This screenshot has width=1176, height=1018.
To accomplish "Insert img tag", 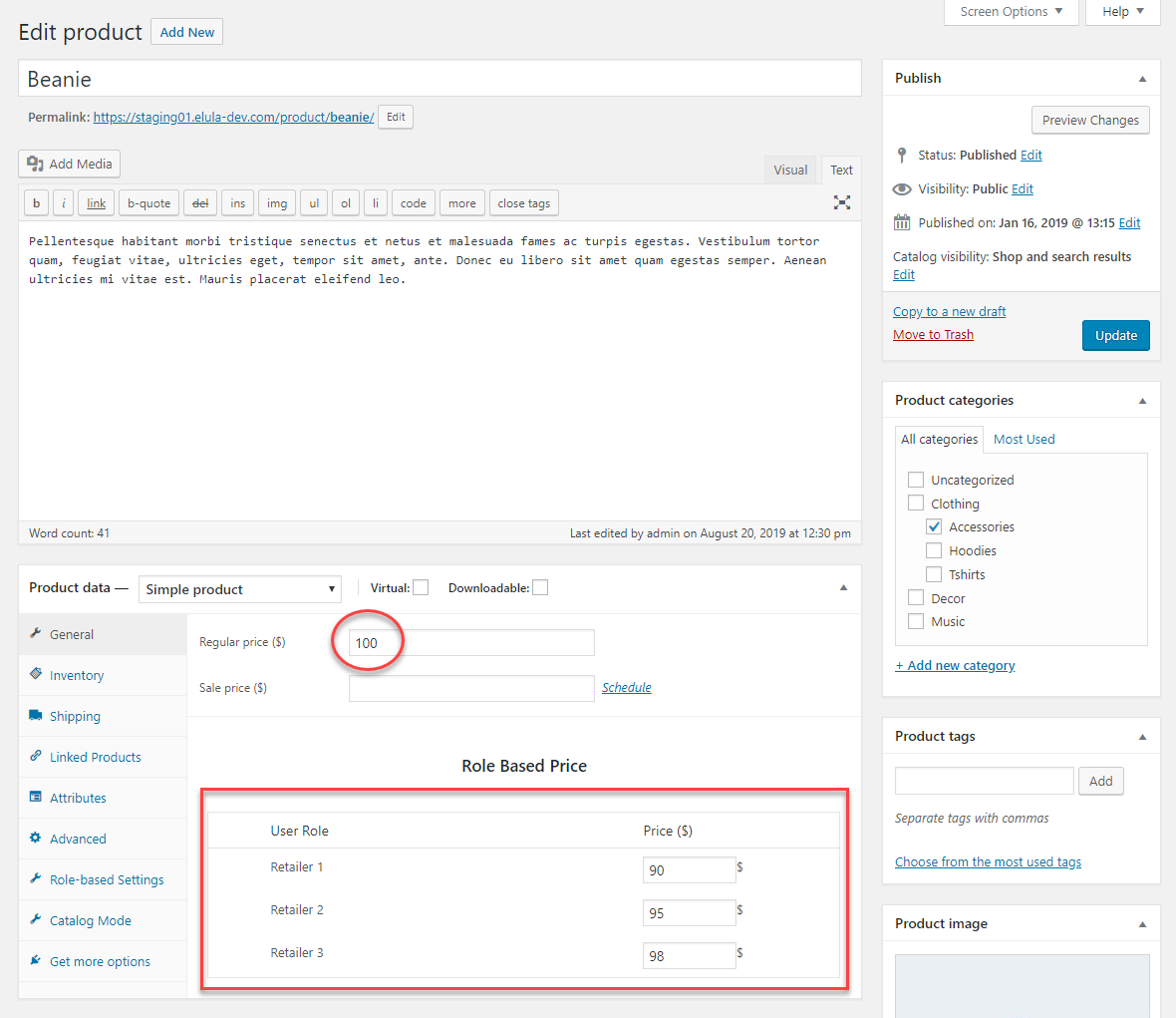I will pos(277,203).
